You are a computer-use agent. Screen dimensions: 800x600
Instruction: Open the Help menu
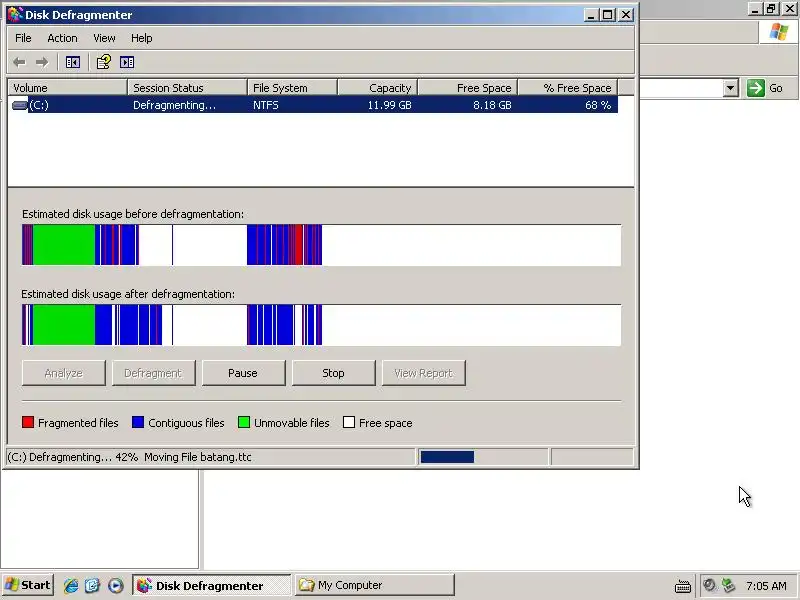click(x=141, y=38)
